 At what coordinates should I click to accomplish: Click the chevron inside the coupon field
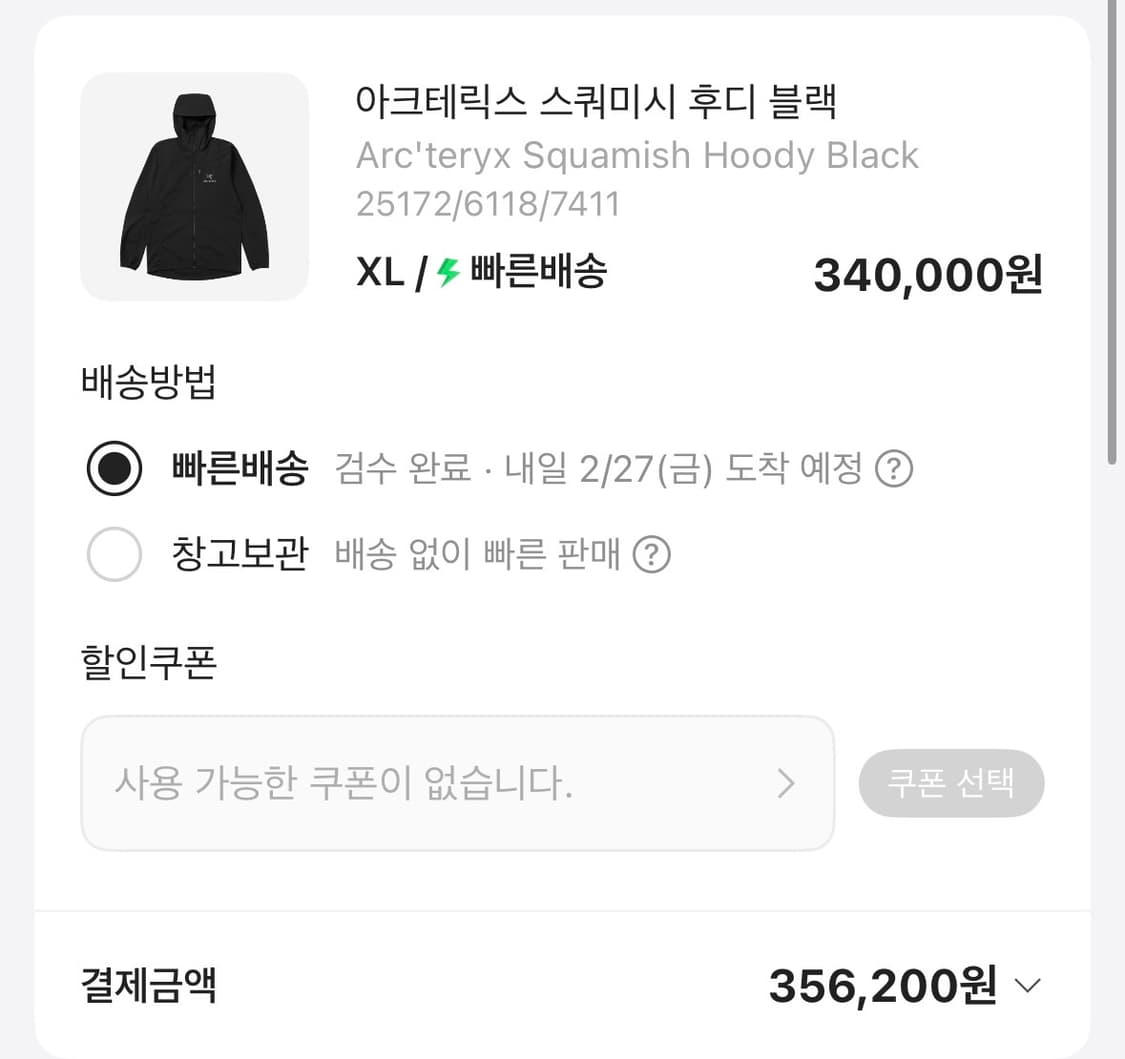pyautogui.click(x=787, y=784)
